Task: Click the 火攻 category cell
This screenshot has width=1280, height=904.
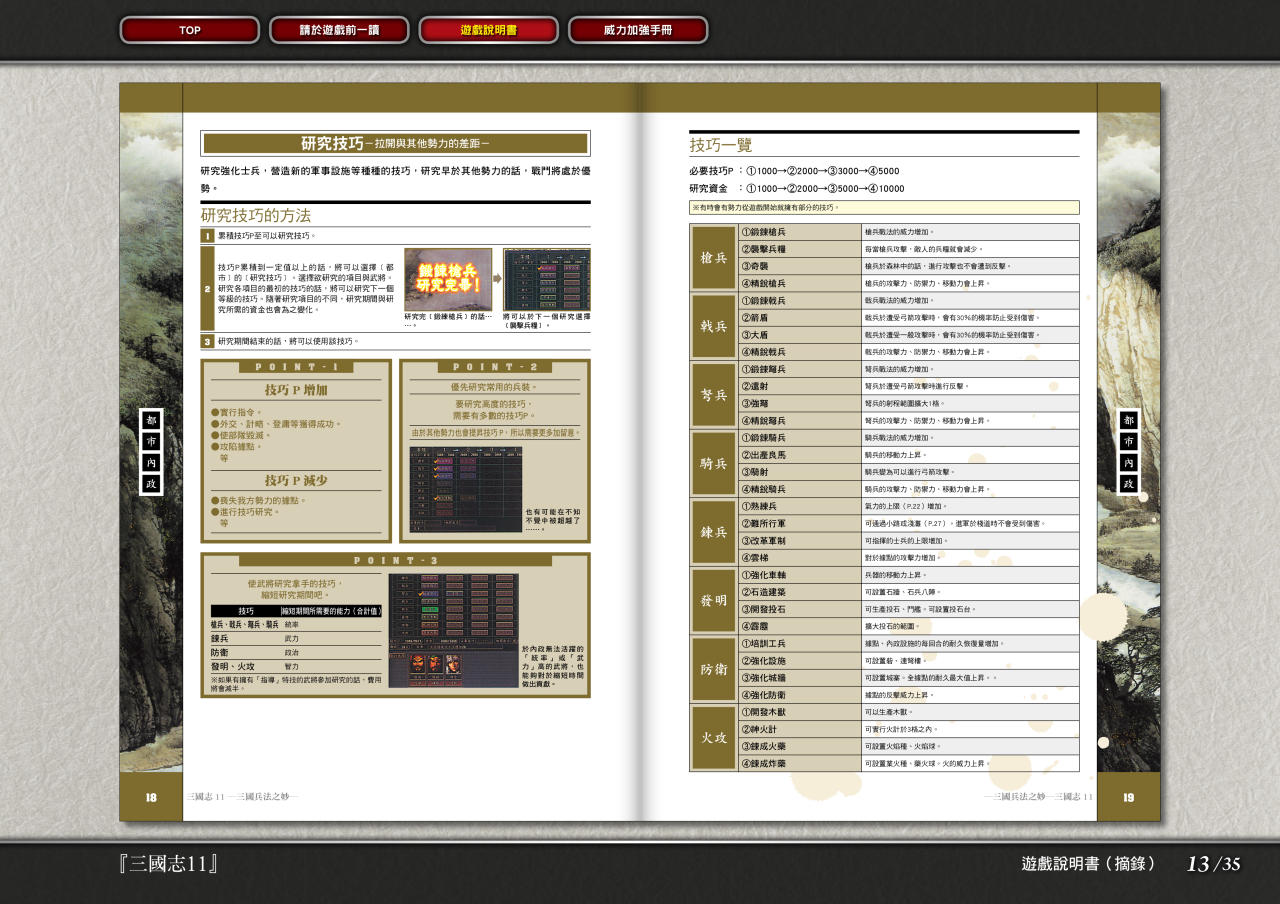Action: [713, 738]
